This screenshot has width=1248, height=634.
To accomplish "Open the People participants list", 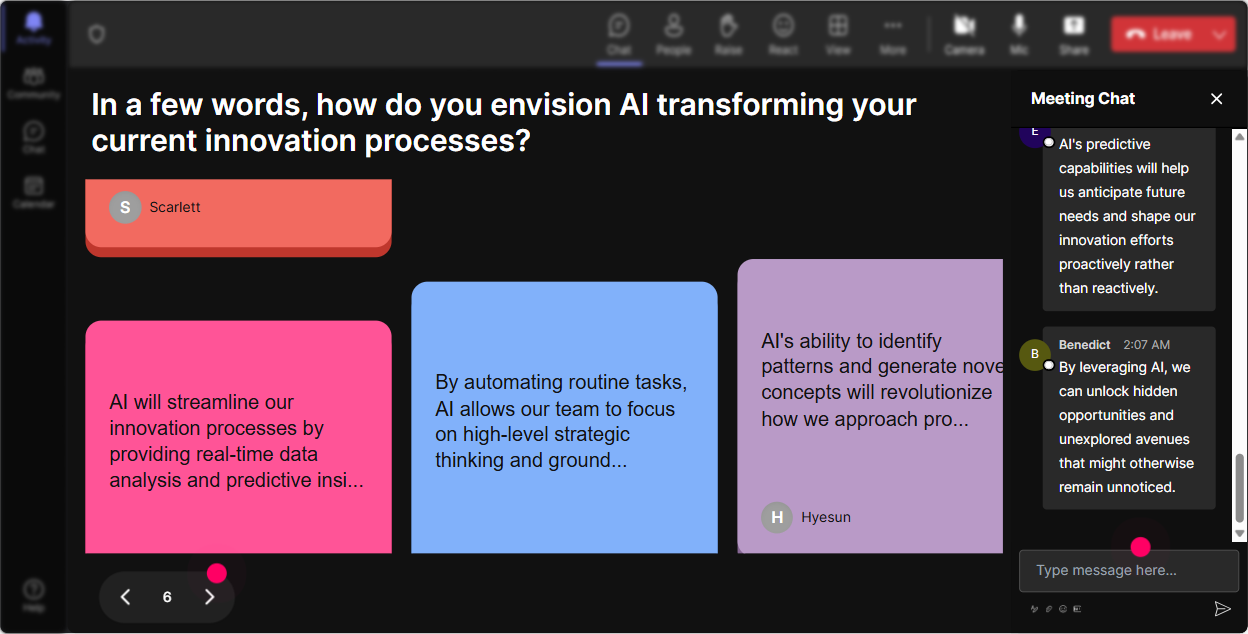I will [674, 34].
